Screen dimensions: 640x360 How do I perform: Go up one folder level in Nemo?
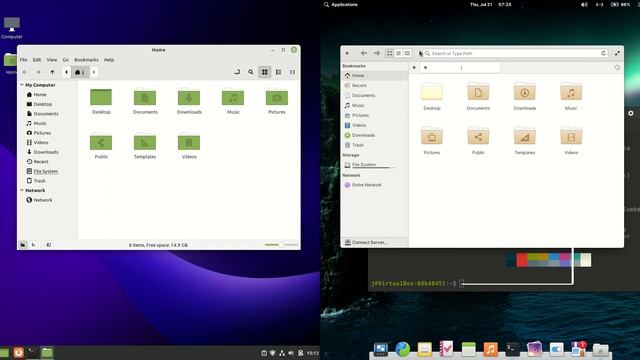click(x=52, y=72)
